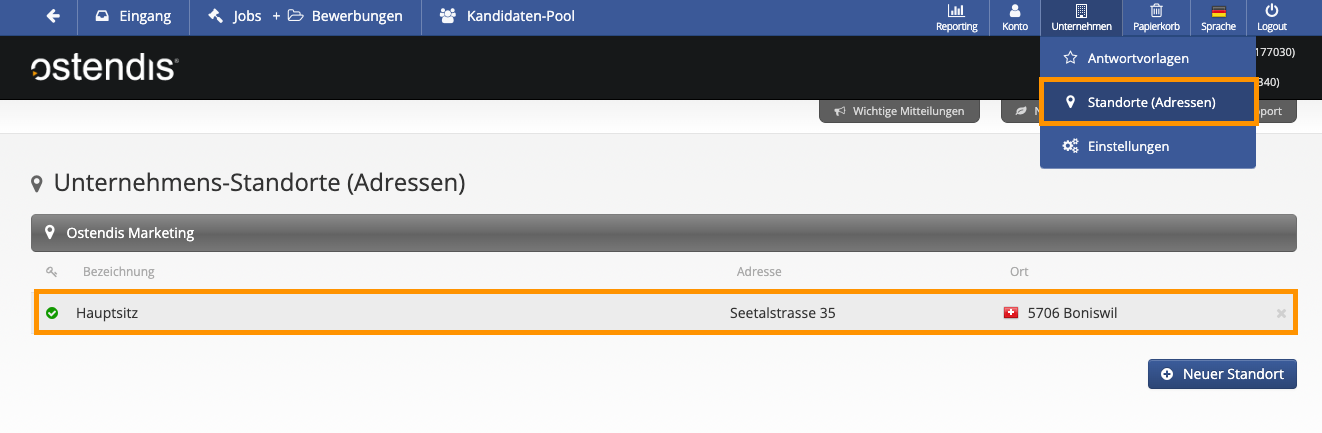
Task: Select Standorte (Adressen) menu entry
Action: coord(1148,102)
